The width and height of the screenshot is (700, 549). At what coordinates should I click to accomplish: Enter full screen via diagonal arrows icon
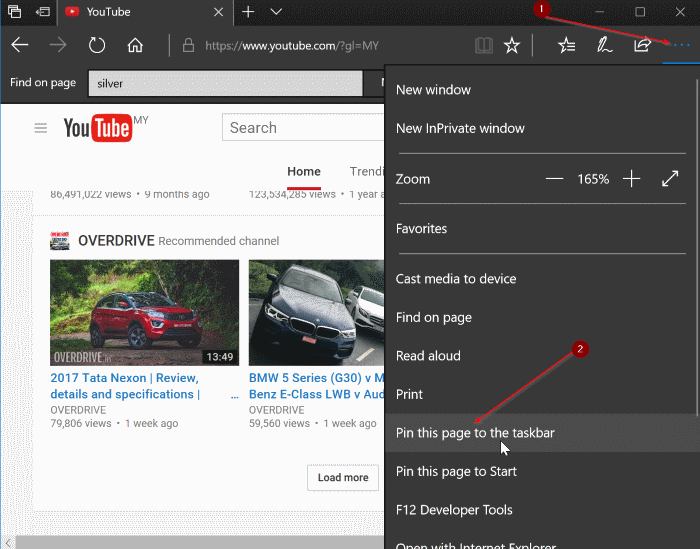point(670,179)
